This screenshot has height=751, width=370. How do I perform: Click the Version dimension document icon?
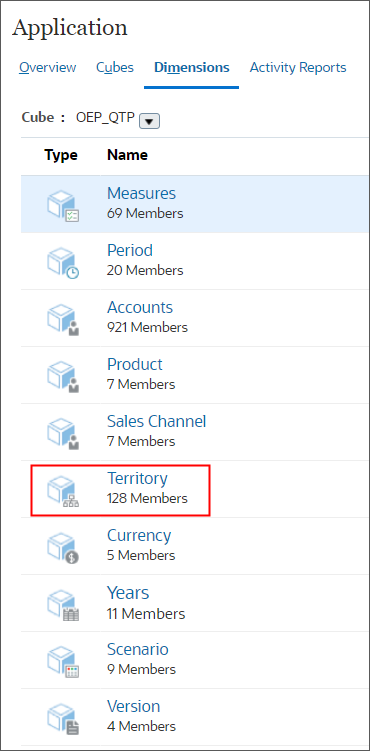(63, 719)
